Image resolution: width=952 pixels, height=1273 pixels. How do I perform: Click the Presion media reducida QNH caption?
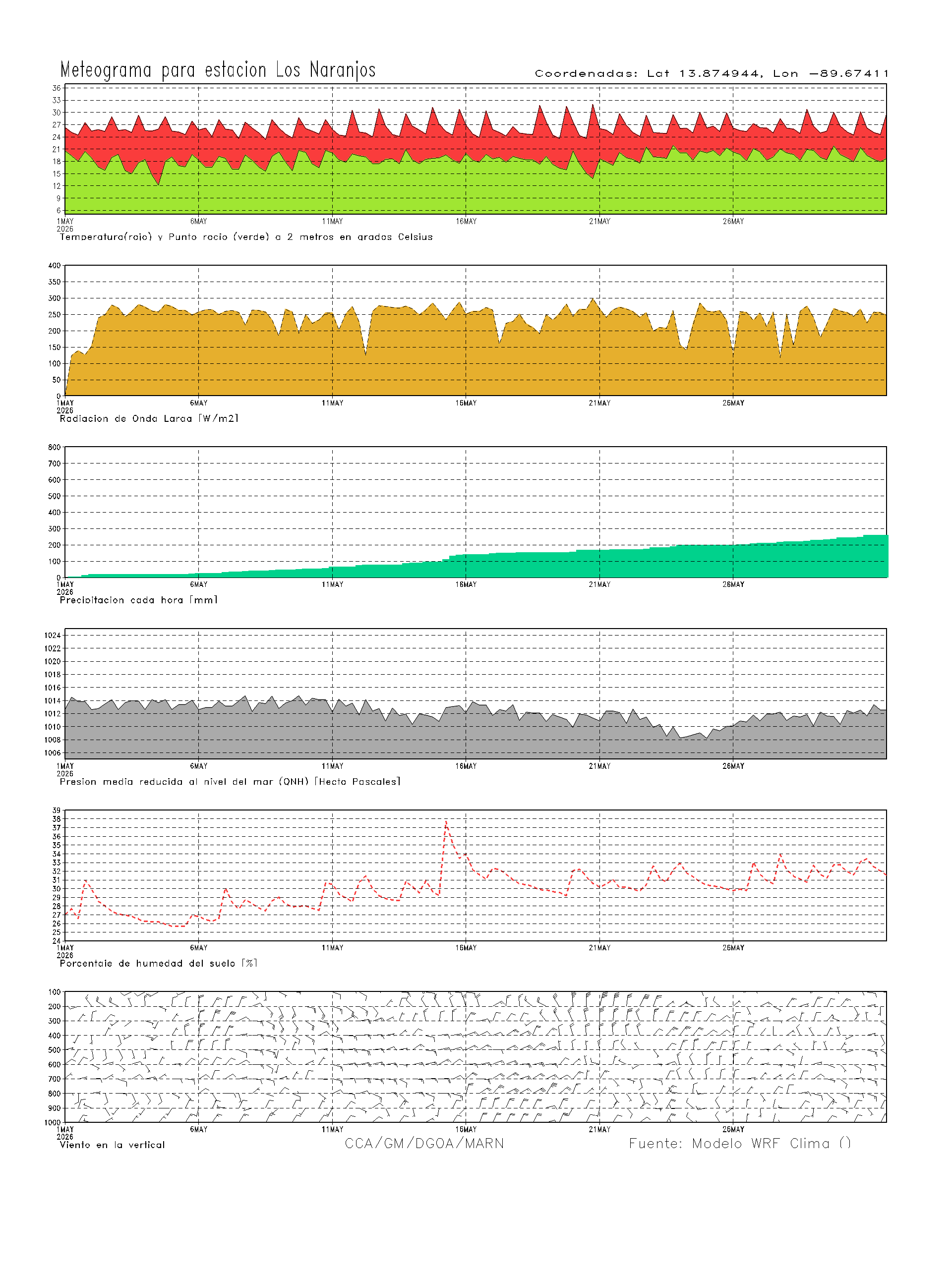(x=230, y=782)
